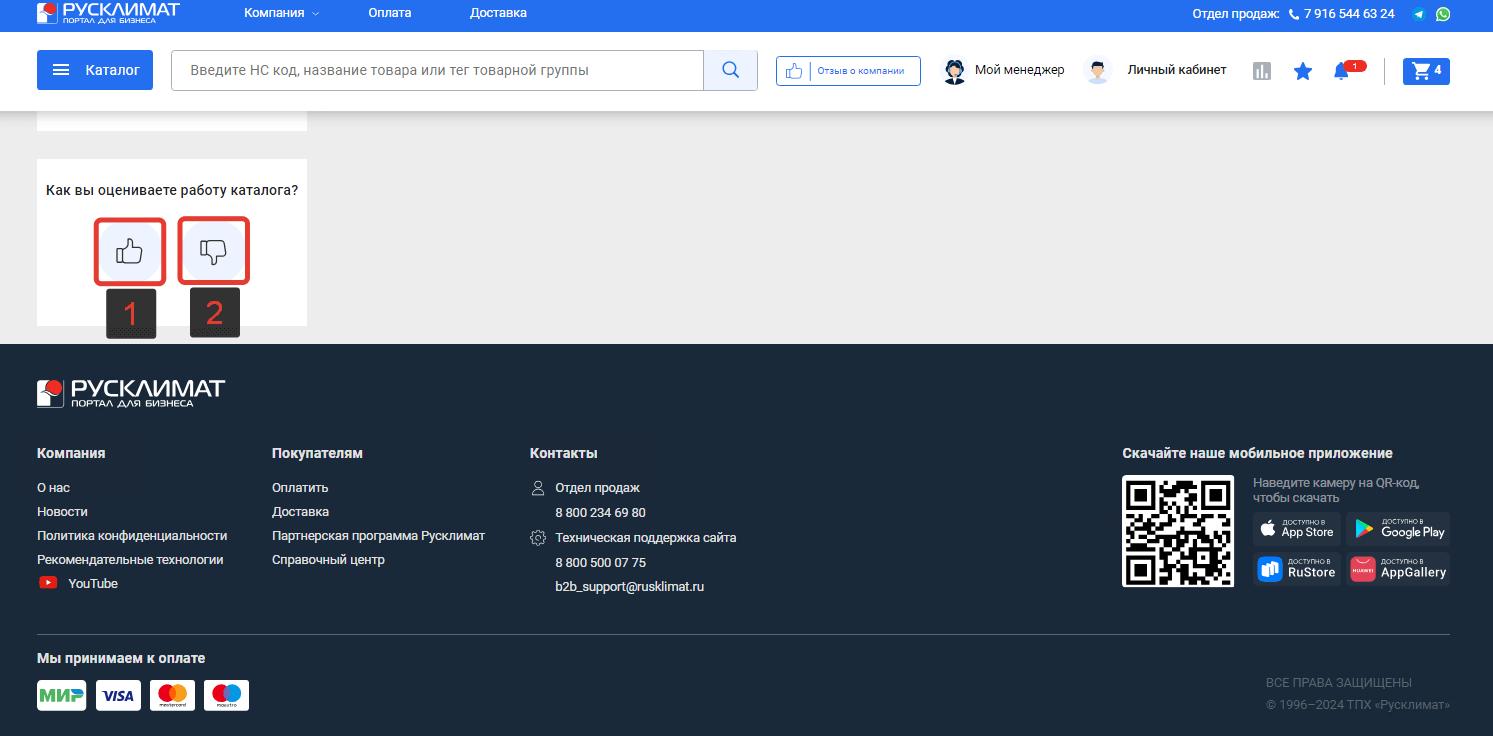Open Партнерская программа Русклимат link

378,536
